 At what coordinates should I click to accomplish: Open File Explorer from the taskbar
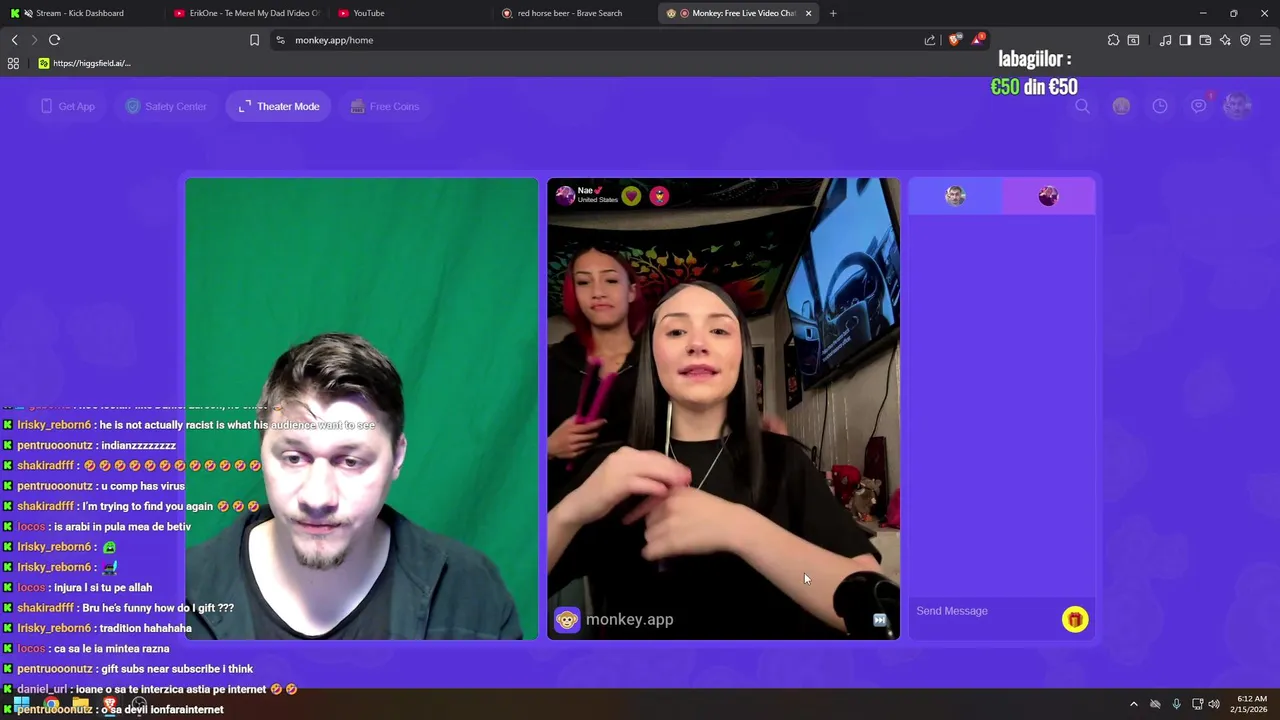click(80, 704)
